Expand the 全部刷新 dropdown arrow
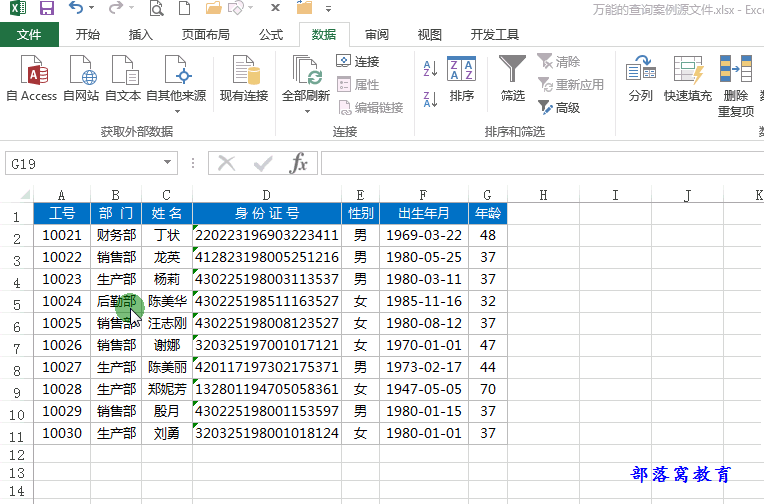The image size is (764, 504). (306, 111)
